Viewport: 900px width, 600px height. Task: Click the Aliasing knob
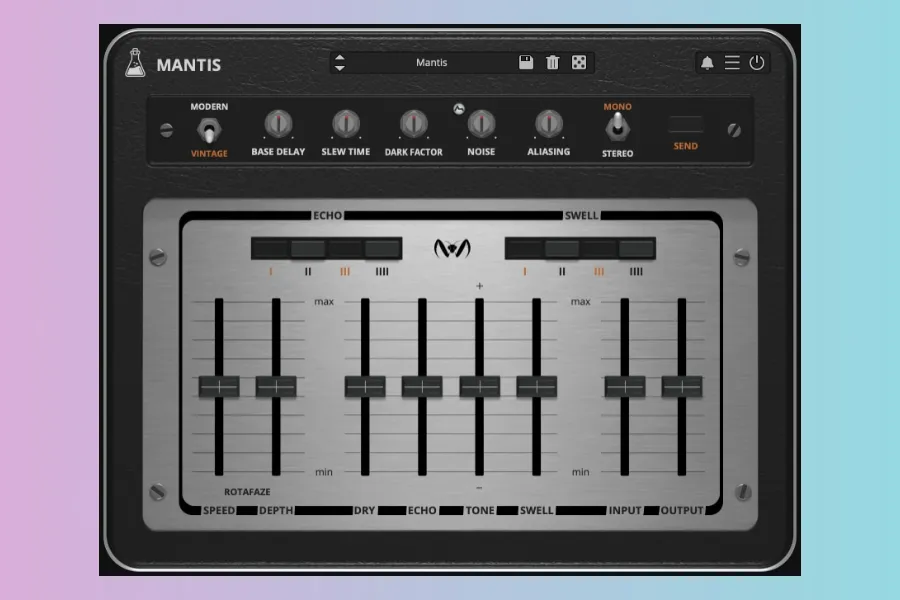point(548,124)
